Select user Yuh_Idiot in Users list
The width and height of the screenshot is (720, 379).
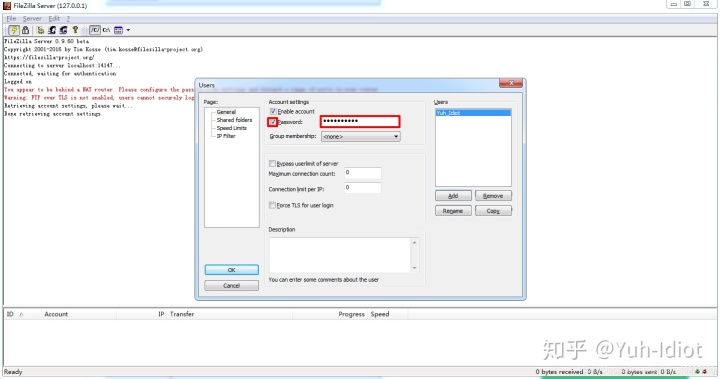[473, 113]
